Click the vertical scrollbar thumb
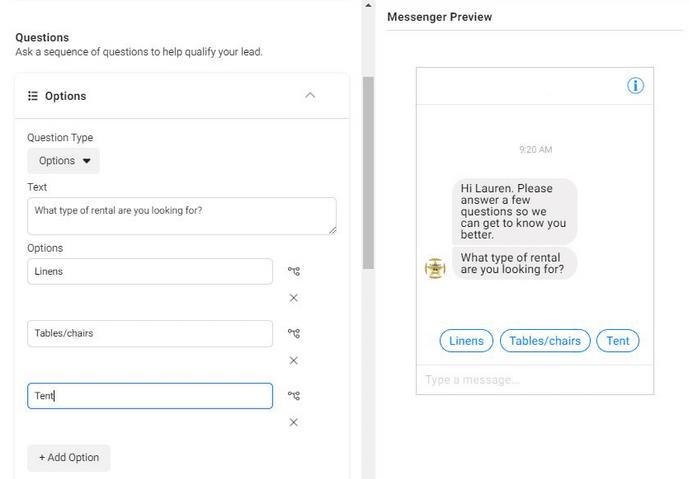Image resolution: width=689 pixels, height=479 pixels. (x=368, y=173)
